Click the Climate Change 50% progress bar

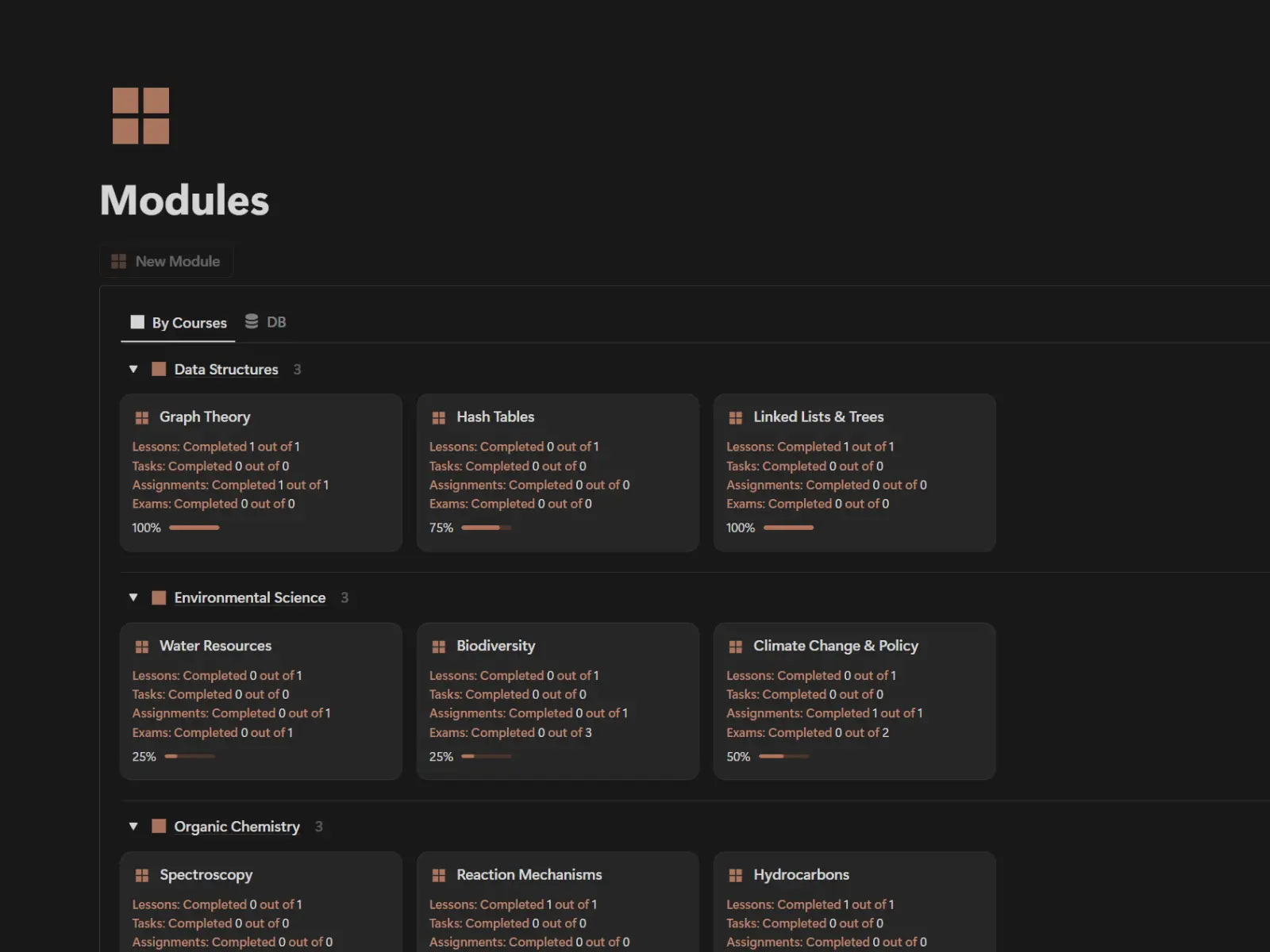tap(783, 756)
